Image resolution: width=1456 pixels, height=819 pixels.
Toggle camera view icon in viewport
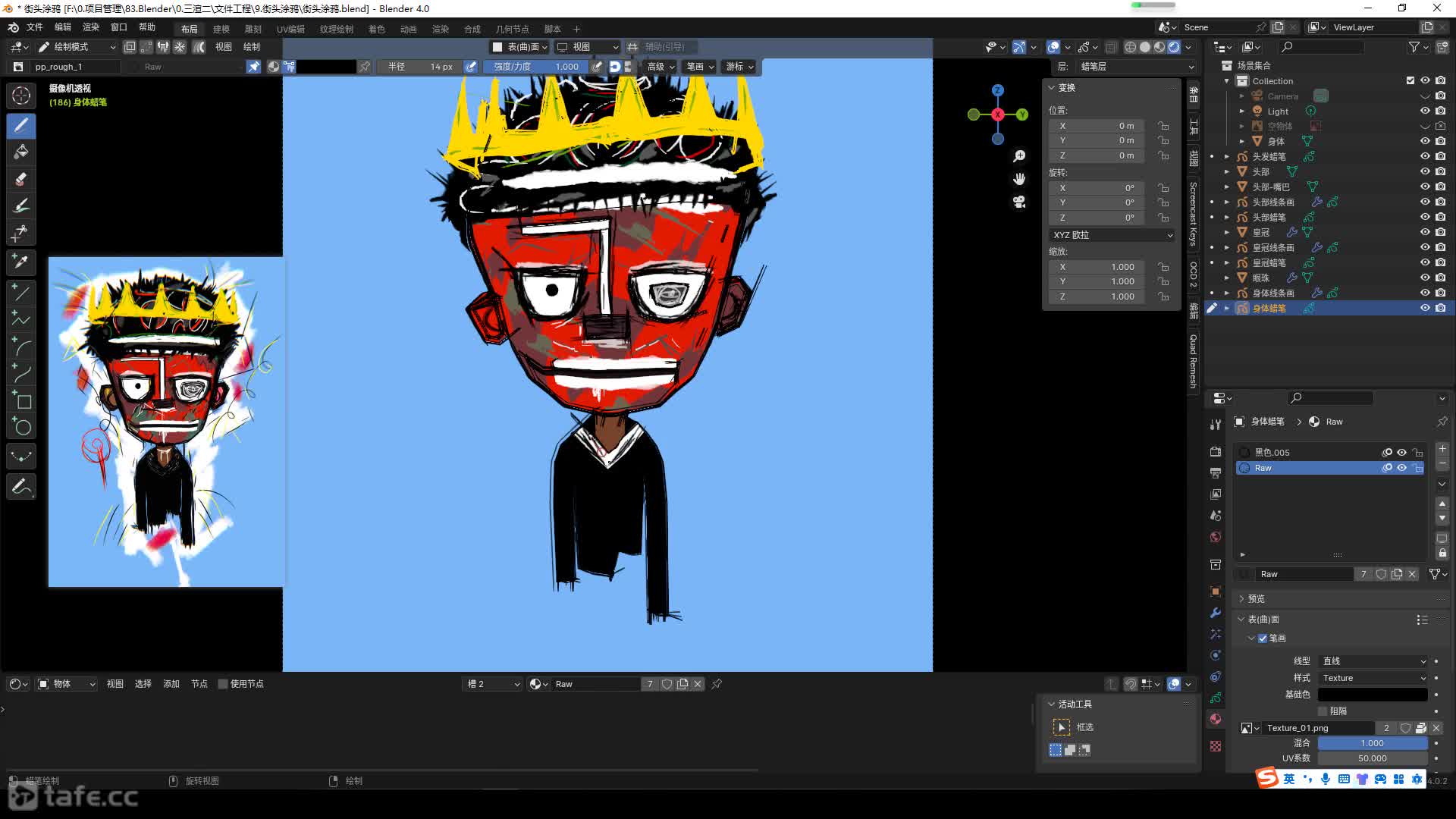click(1019, 202)
